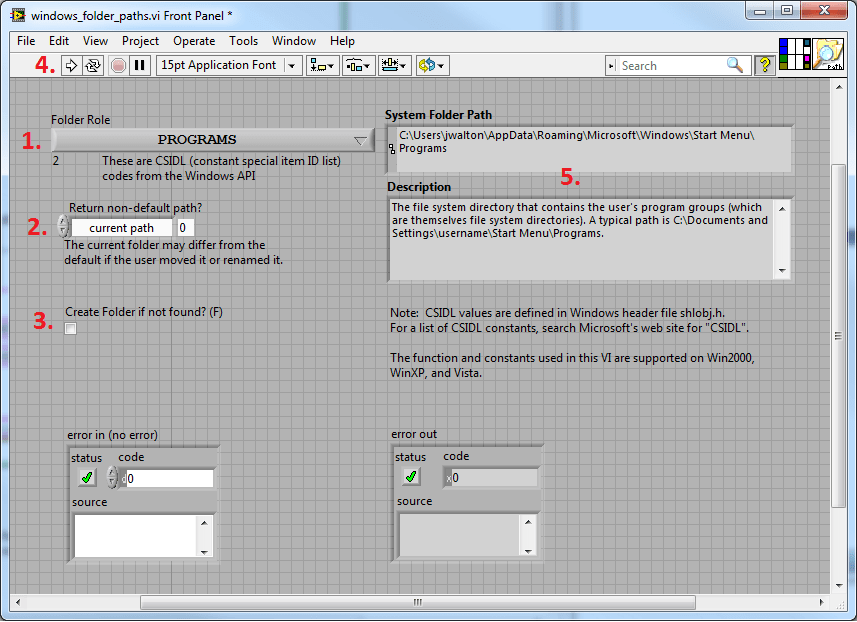
Task: Click the Pause button in toolbar
Action: pyautogui.click(x=140, y=66)
